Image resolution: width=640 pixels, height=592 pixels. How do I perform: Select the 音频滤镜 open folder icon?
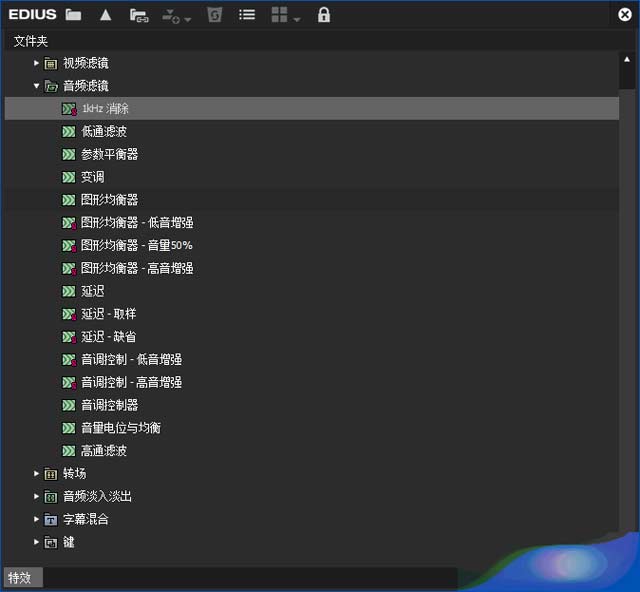coord(51,86)
